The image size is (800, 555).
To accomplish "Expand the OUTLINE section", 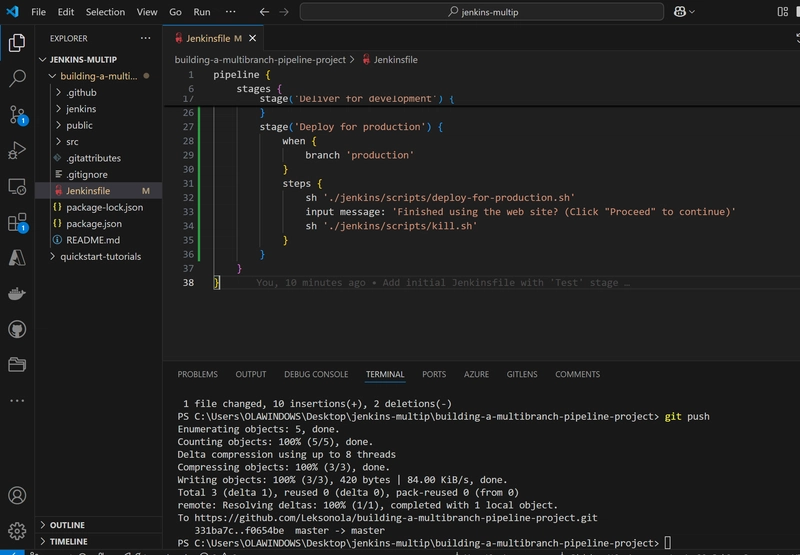I will click(x=67, y=525).
